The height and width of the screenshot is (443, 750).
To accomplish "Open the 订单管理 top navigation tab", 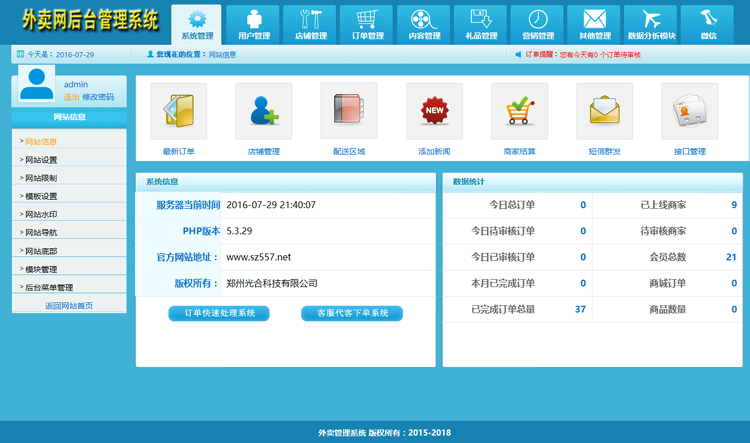I will (368, 24).
